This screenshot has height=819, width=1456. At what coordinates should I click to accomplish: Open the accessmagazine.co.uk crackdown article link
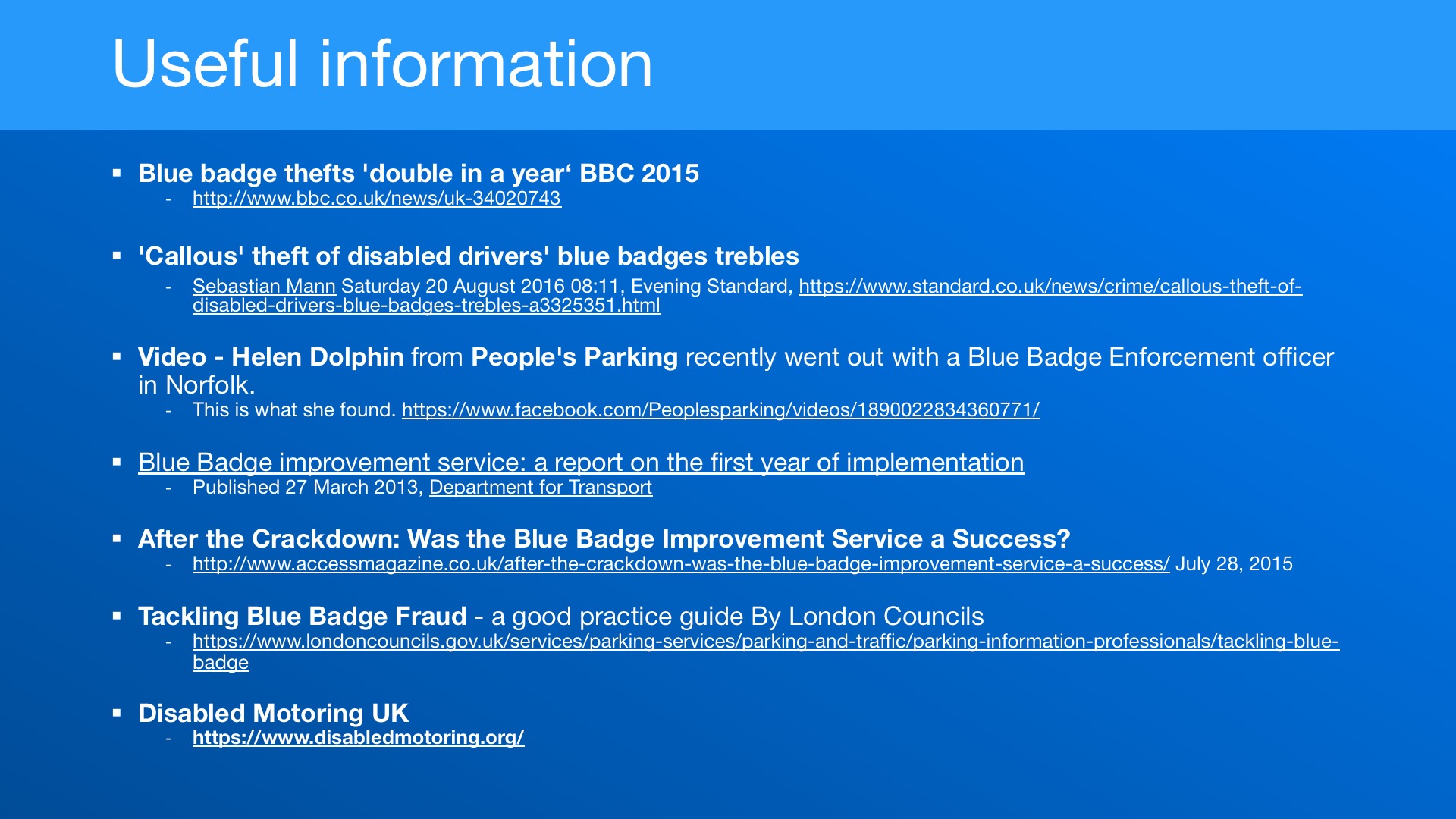[x=681, y=564]
